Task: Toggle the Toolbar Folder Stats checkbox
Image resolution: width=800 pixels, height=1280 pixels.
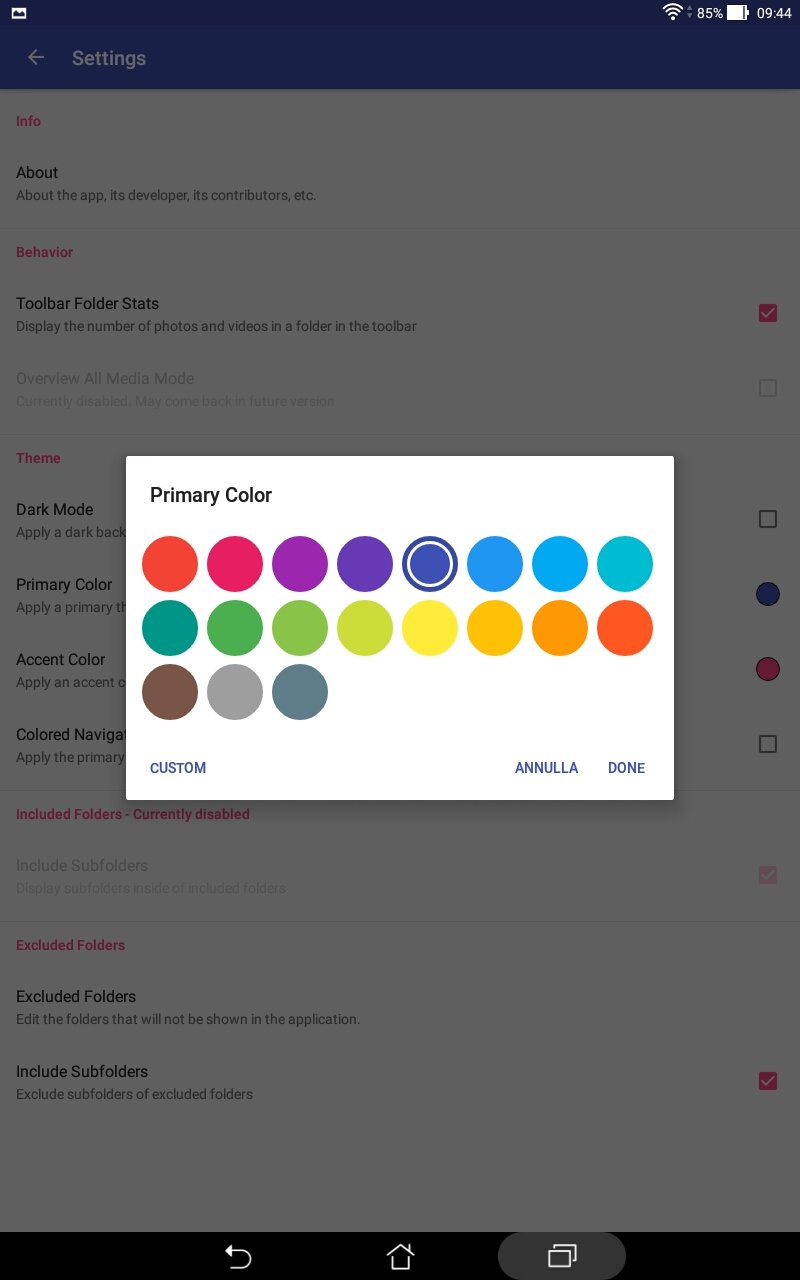Action: pyautogui.click(x=768, y=313)
